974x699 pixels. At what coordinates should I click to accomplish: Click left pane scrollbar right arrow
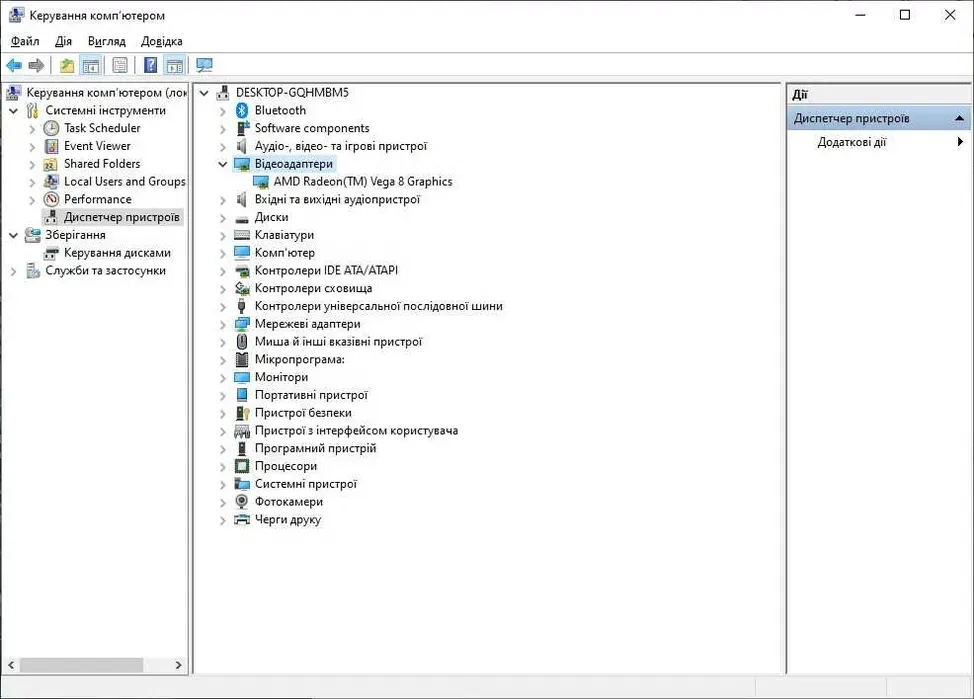178,665
